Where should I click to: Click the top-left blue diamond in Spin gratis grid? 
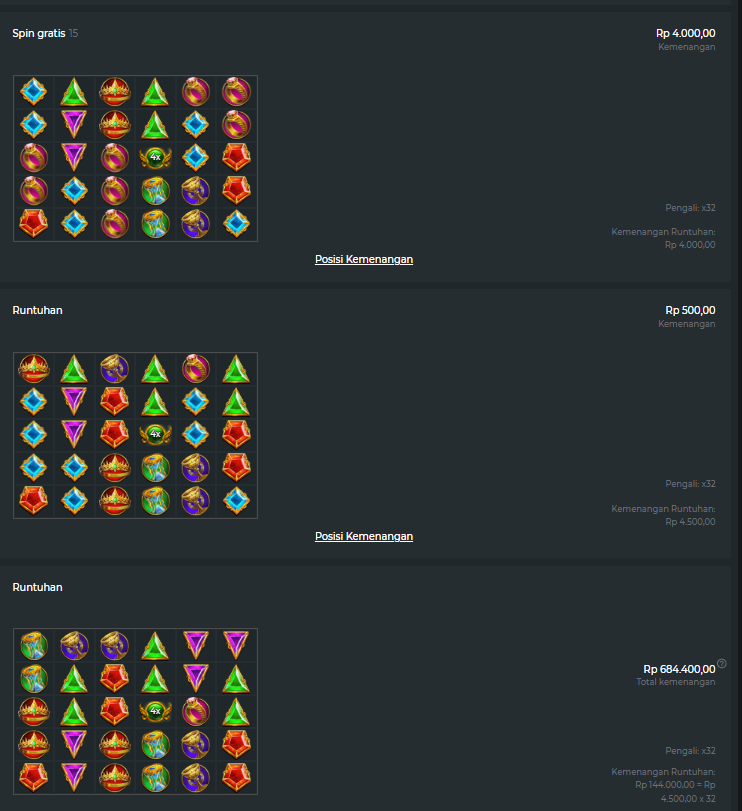[34, 92]
